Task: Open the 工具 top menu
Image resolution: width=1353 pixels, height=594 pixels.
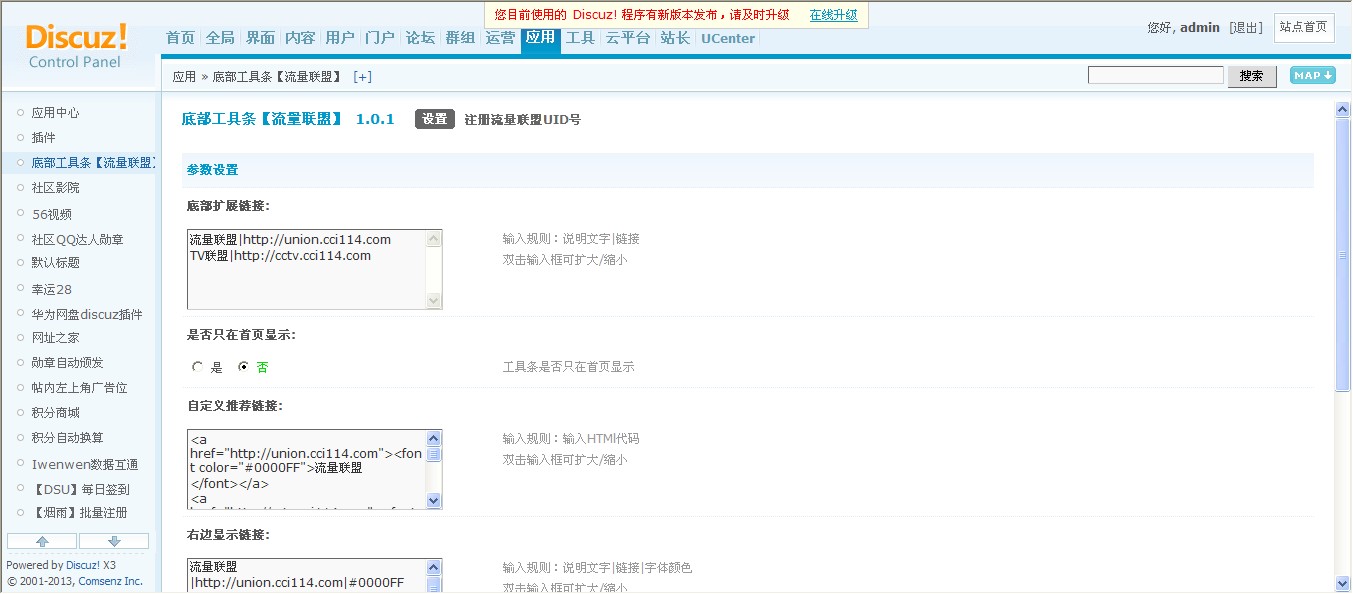Action: [580, 38]
